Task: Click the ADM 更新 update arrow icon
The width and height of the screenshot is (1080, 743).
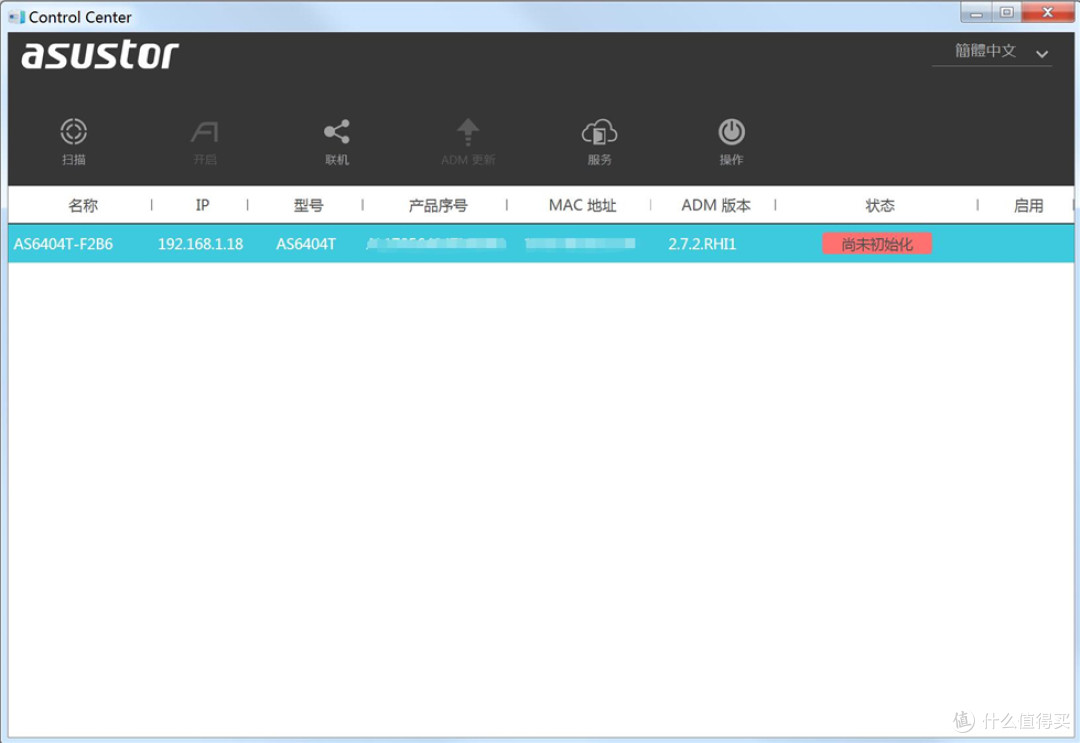Action: click(x=468, y=132)
